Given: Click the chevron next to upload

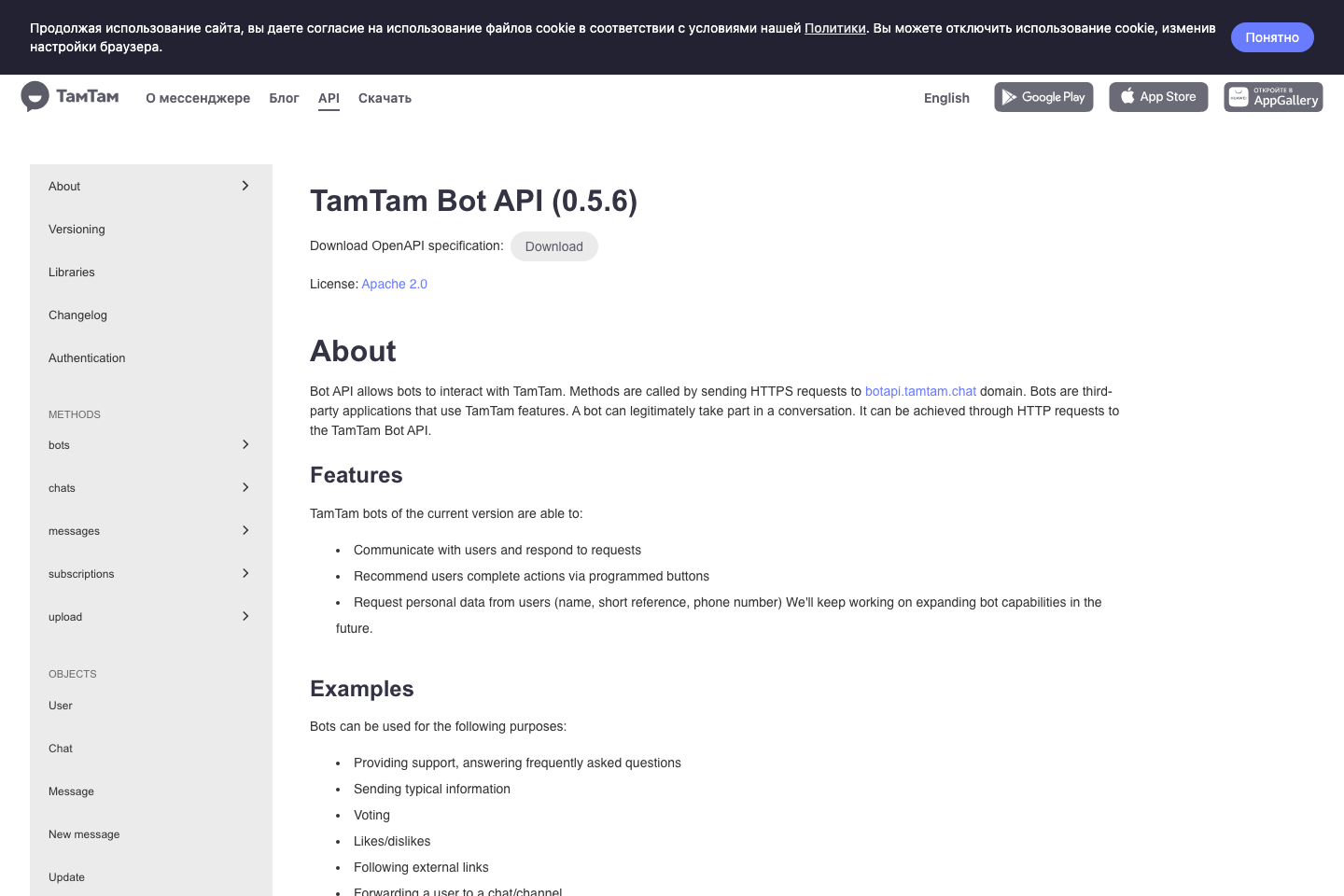Looking at the screenshot, I should click(x=245, y=616).
